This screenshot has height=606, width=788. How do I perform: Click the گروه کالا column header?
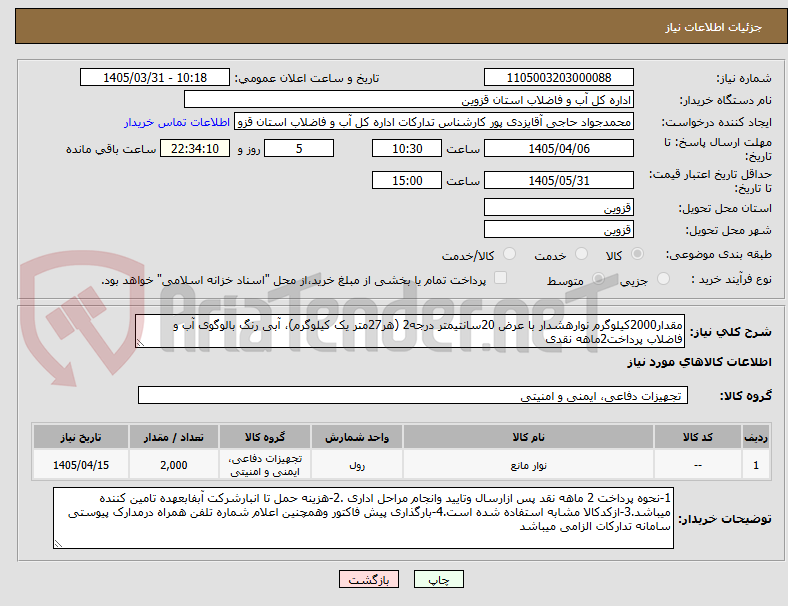[x=265, y=437]
